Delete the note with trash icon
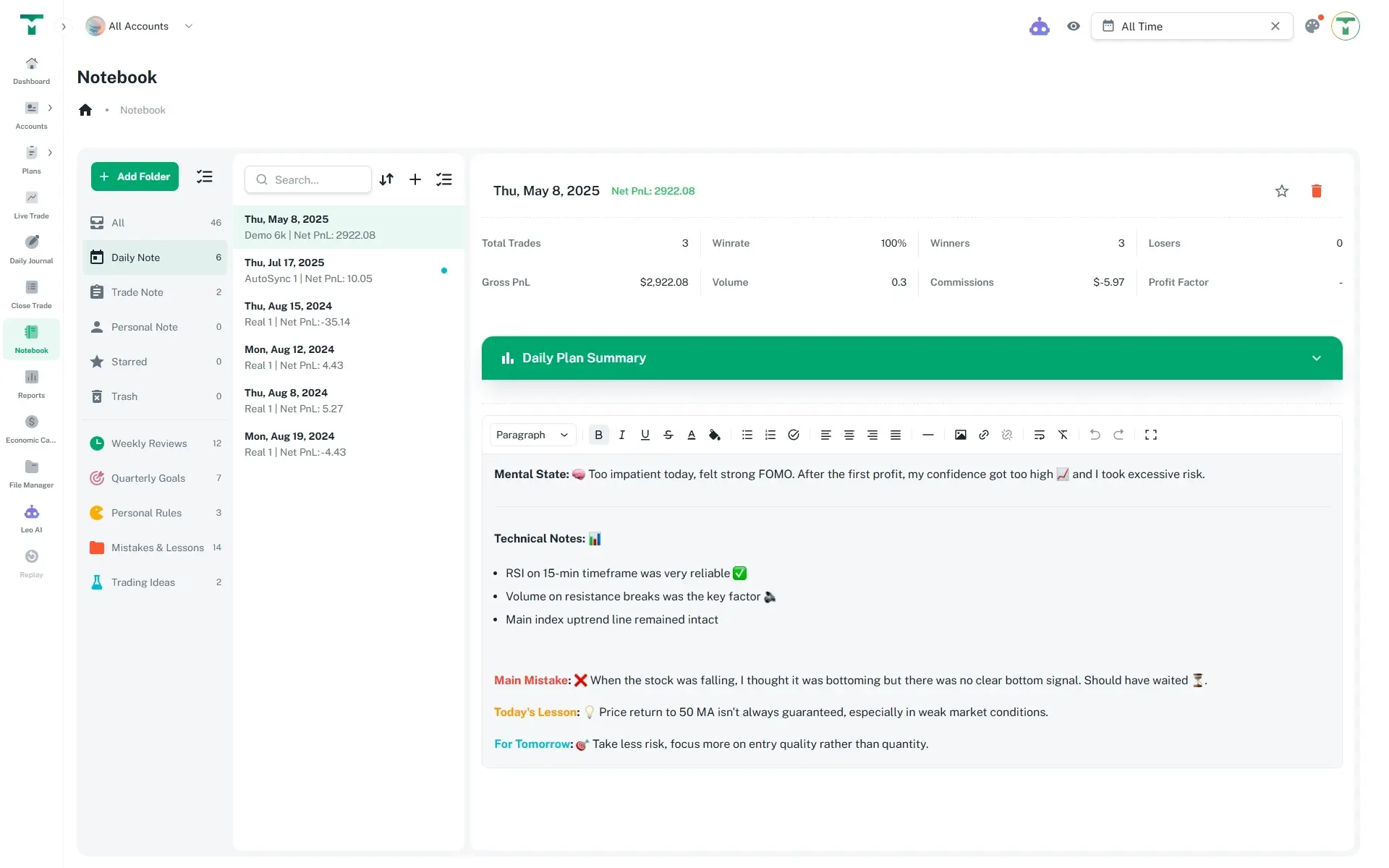 tap(1316, 191)
